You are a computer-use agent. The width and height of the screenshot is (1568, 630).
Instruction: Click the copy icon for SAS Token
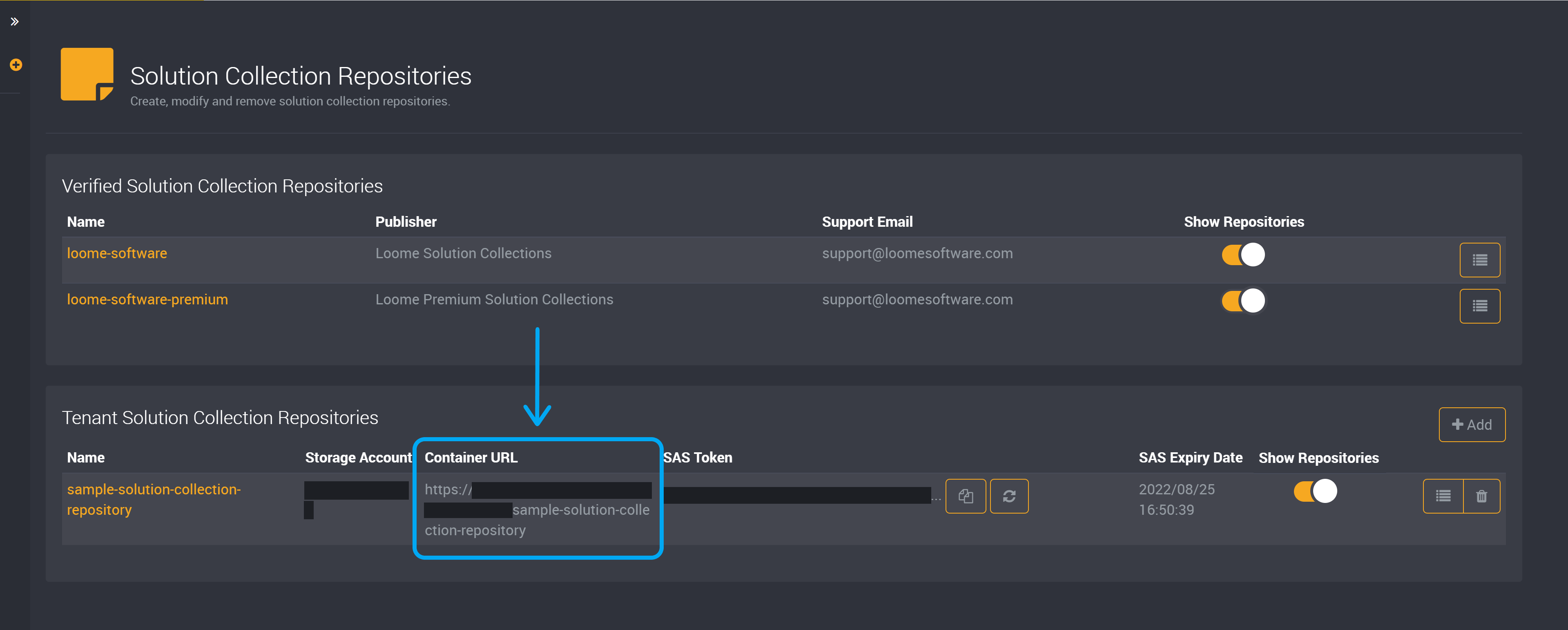tap(965, 496)
